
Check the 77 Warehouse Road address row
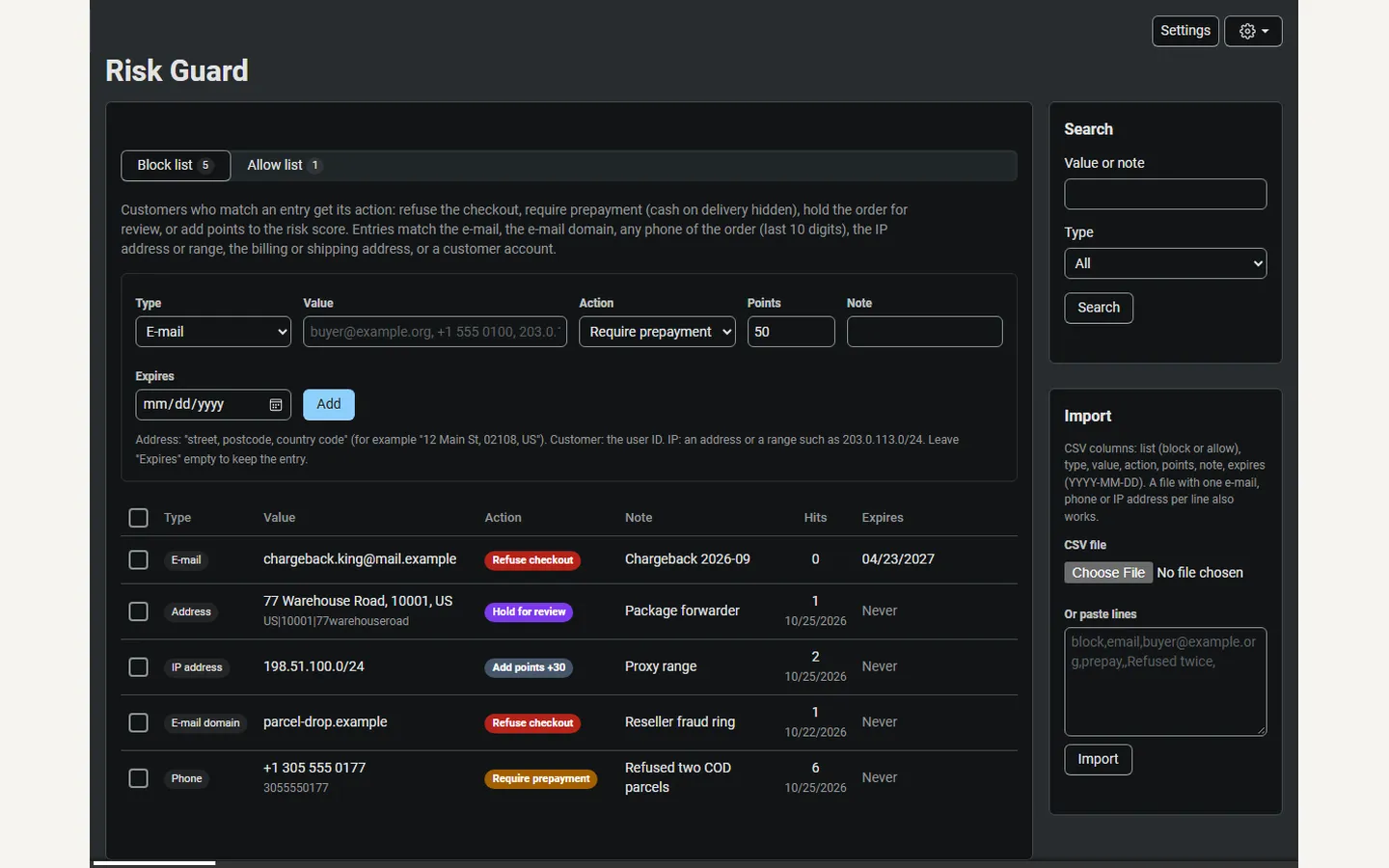click(x=139, y=611)
